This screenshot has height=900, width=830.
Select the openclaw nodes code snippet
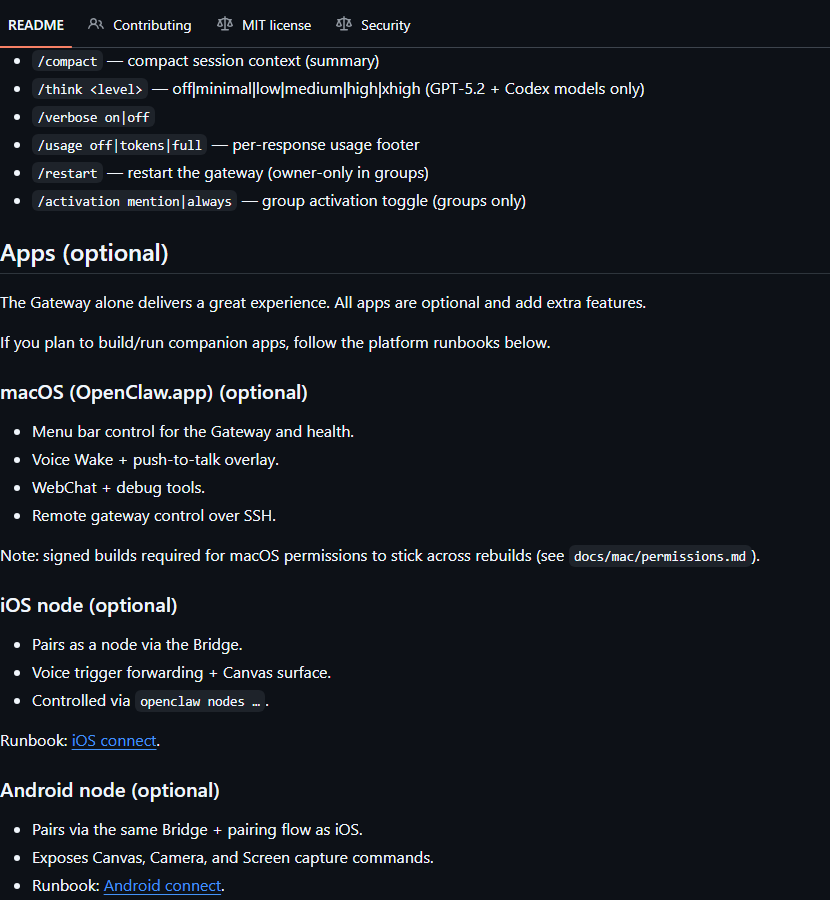pos(198,701)
